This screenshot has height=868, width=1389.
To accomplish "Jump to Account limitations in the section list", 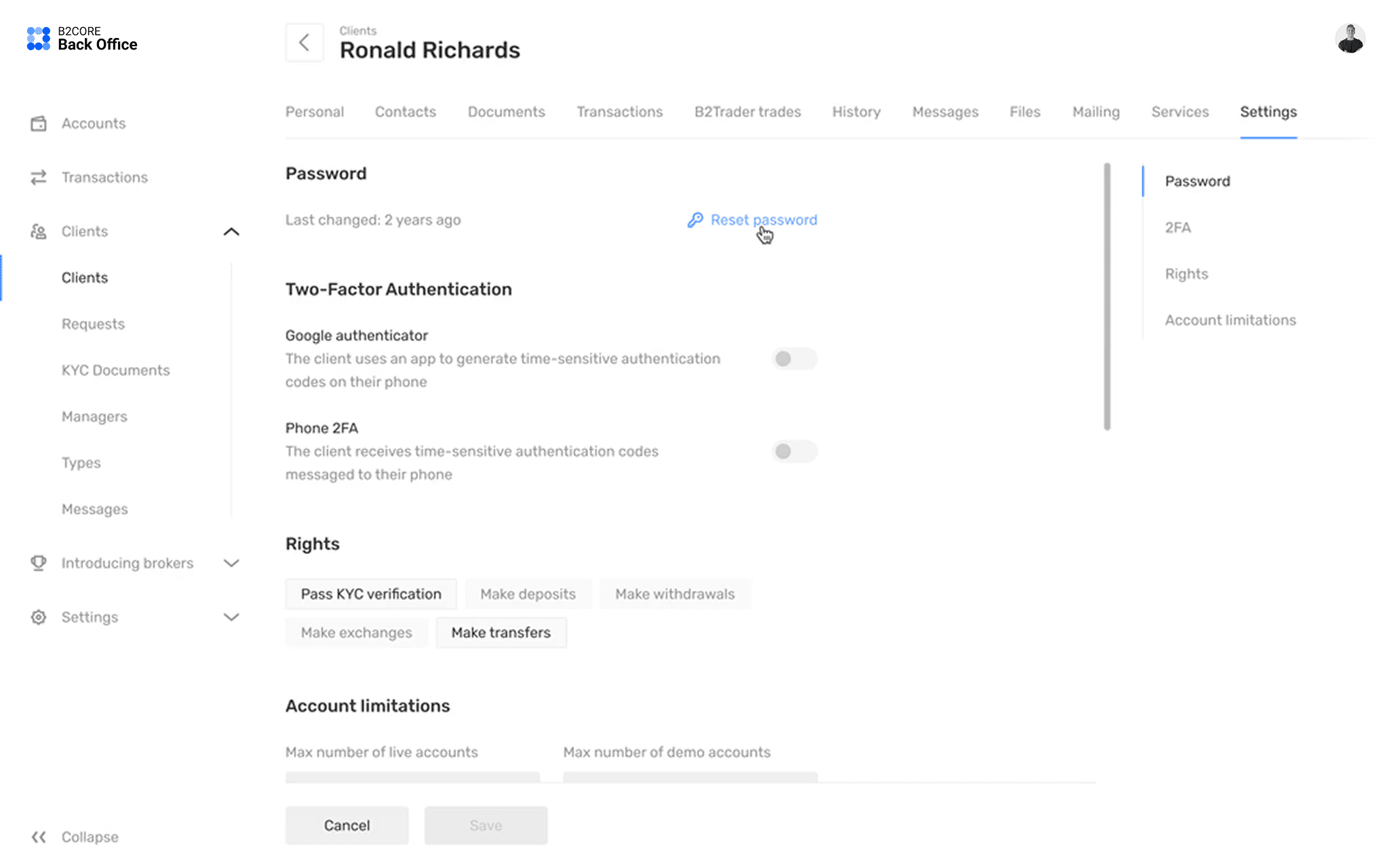I will click(x=1230, y=320).
